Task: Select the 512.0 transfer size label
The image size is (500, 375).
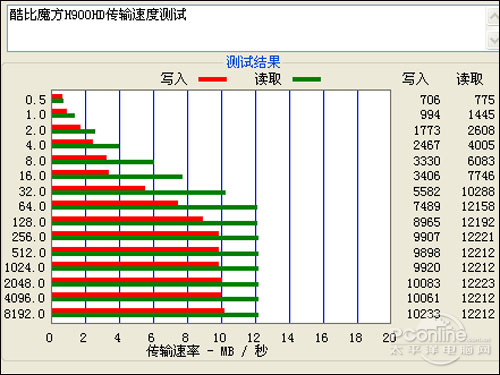Action: point(29,253)
